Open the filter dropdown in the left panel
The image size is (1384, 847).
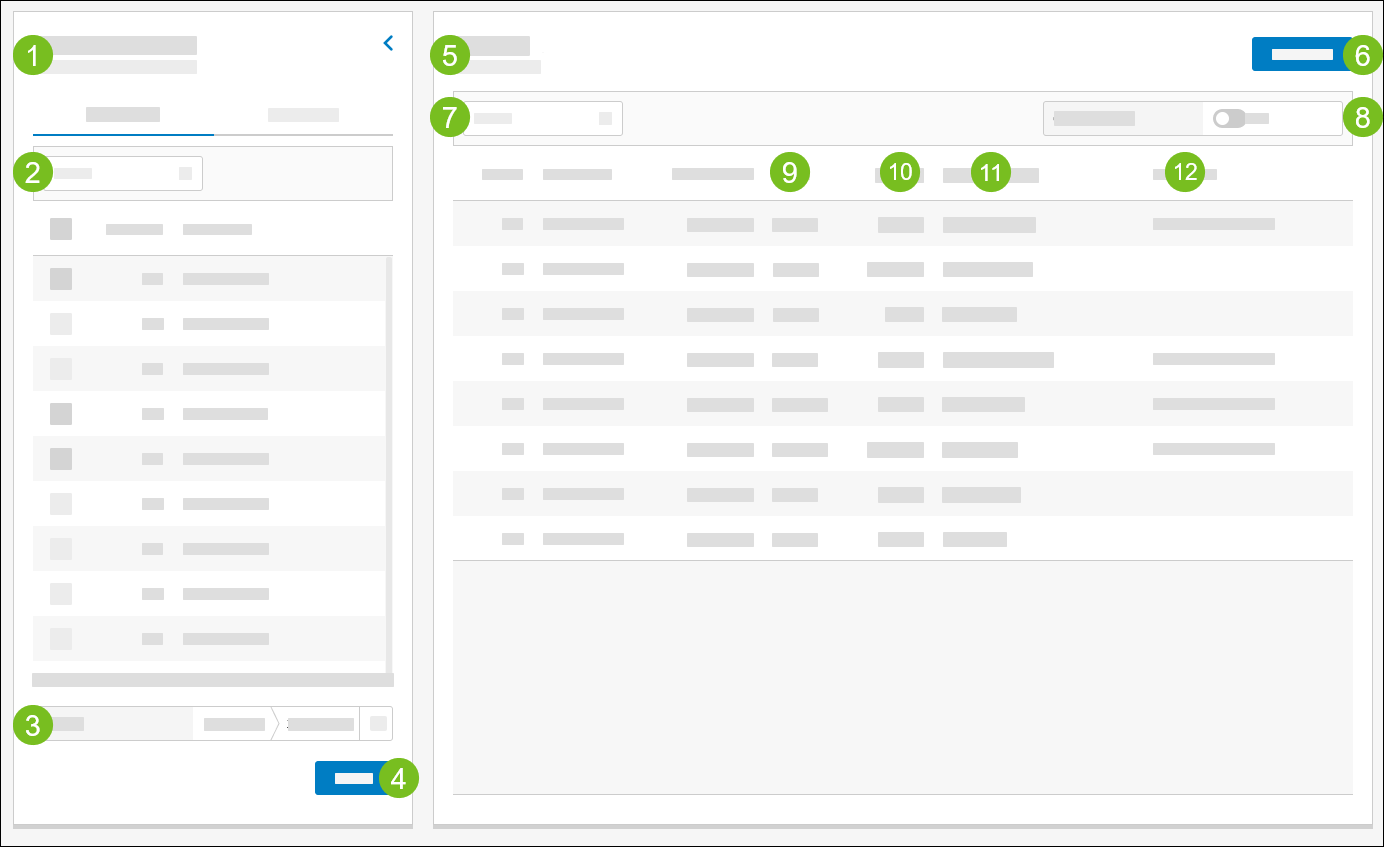[124, 173]
